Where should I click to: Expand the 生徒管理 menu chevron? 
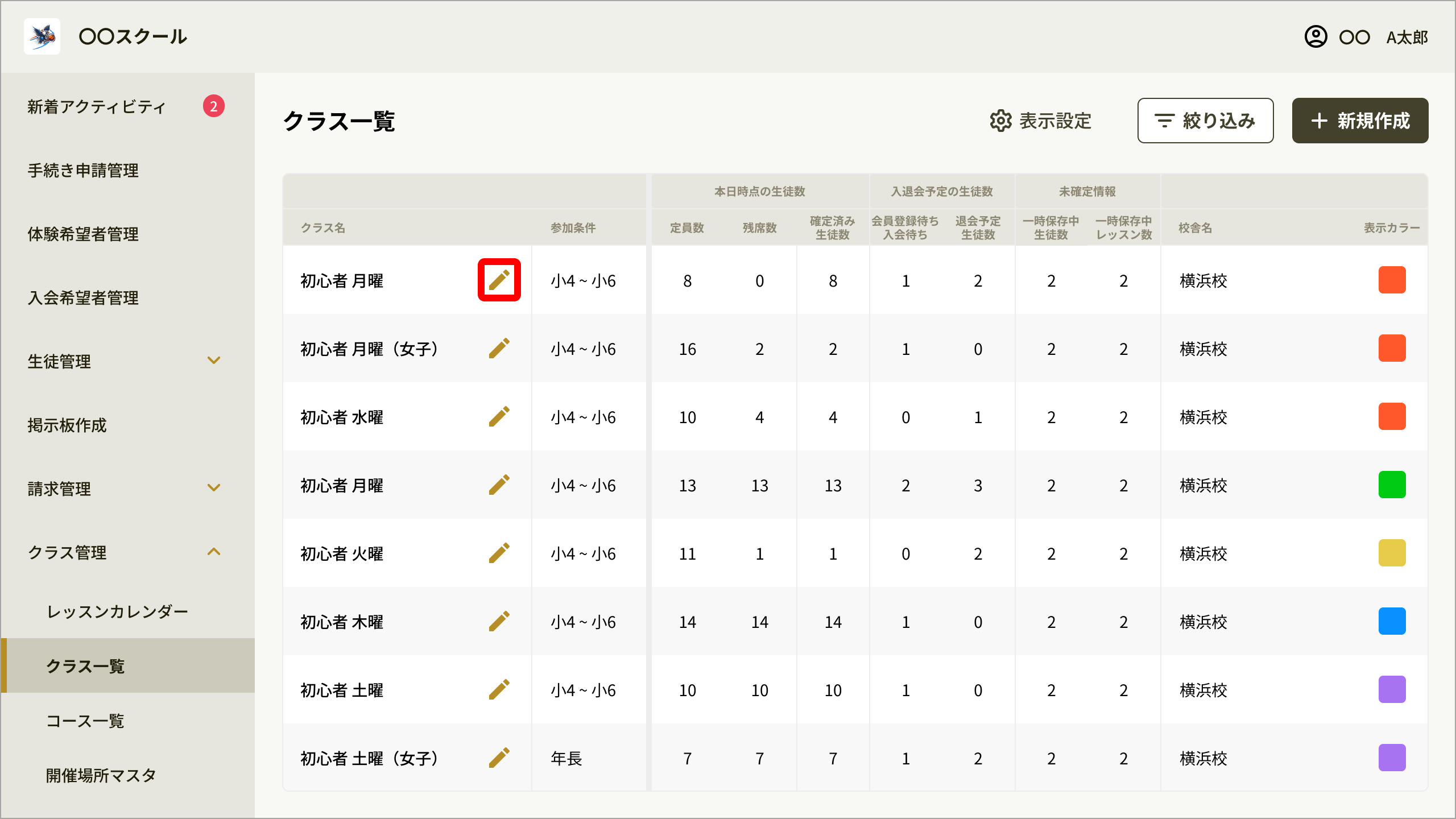[214, 361]
